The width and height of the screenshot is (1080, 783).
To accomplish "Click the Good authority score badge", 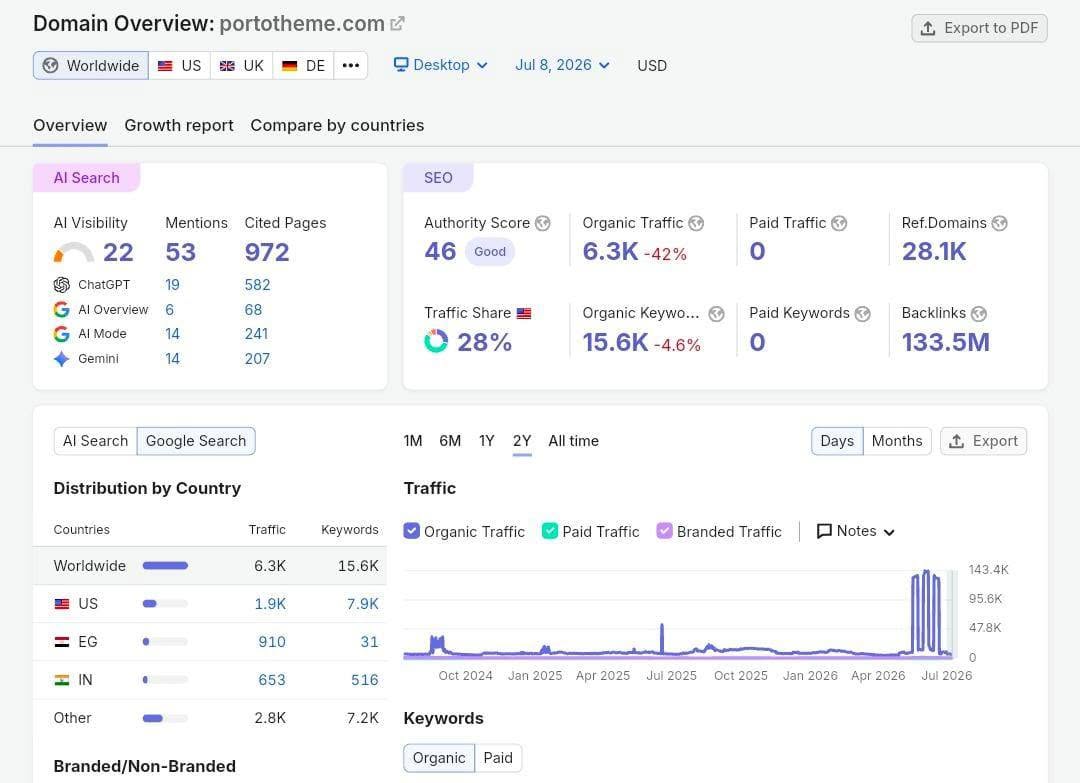I will point(490,252).
